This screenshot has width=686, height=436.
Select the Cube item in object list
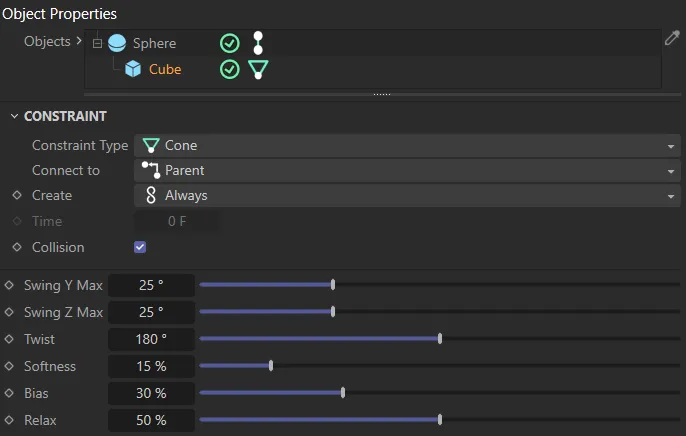(x=165, y=69)
